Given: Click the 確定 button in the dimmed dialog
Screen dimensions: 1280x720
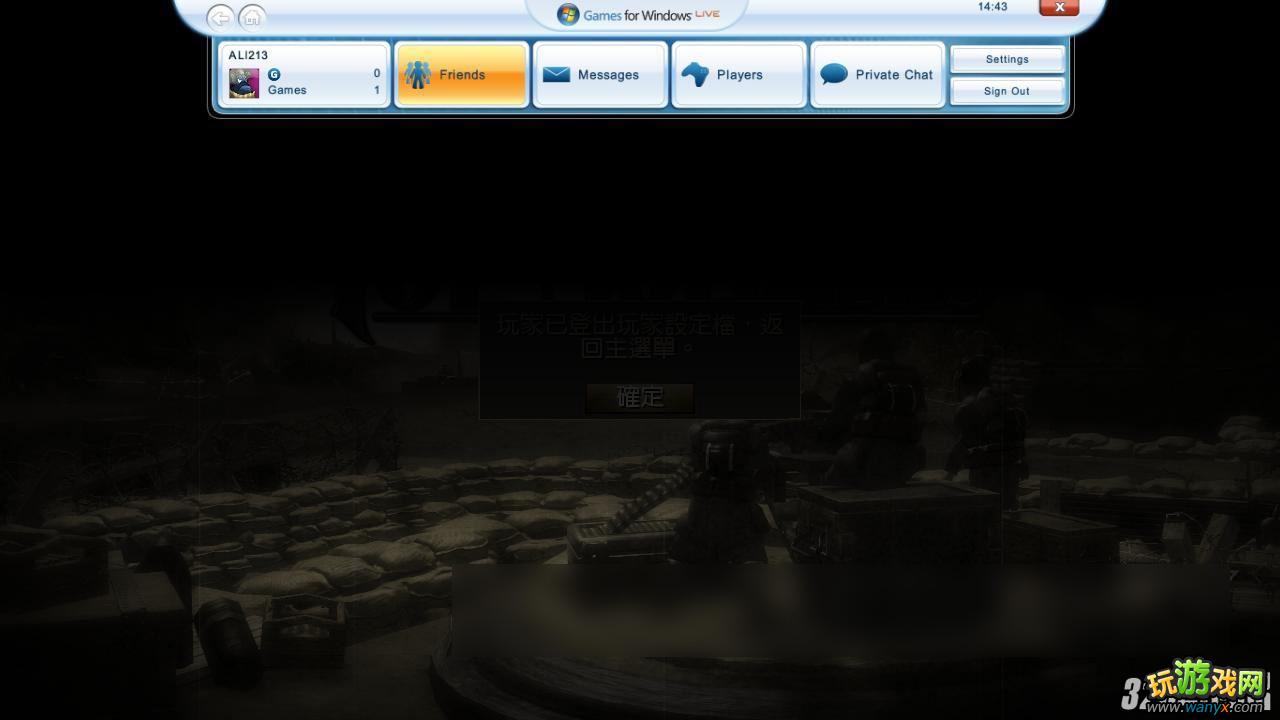Looking at the screenshot, I should click(x=640, y=397).
